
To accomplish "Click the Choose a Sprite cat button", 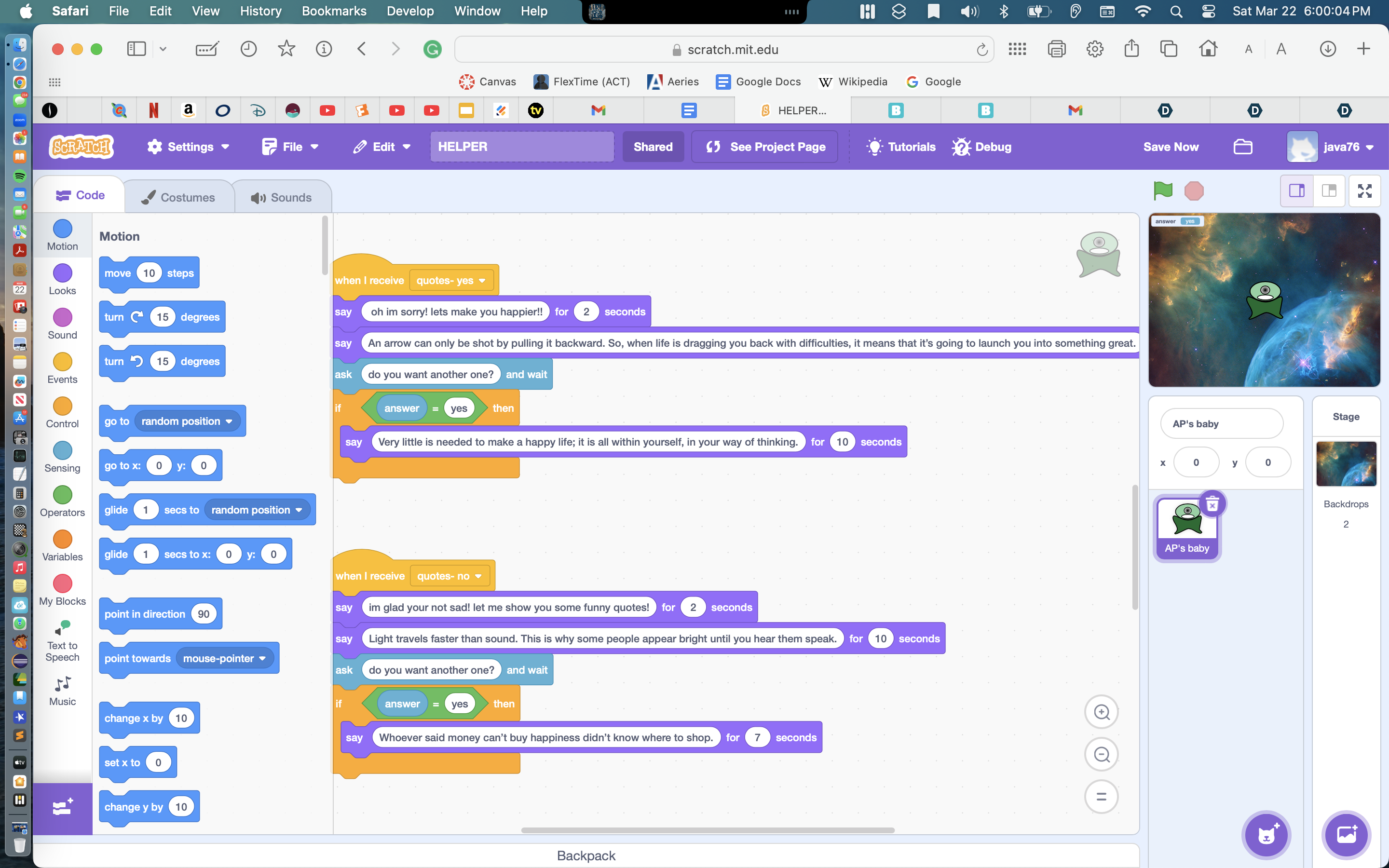I will click(1266, 835).
